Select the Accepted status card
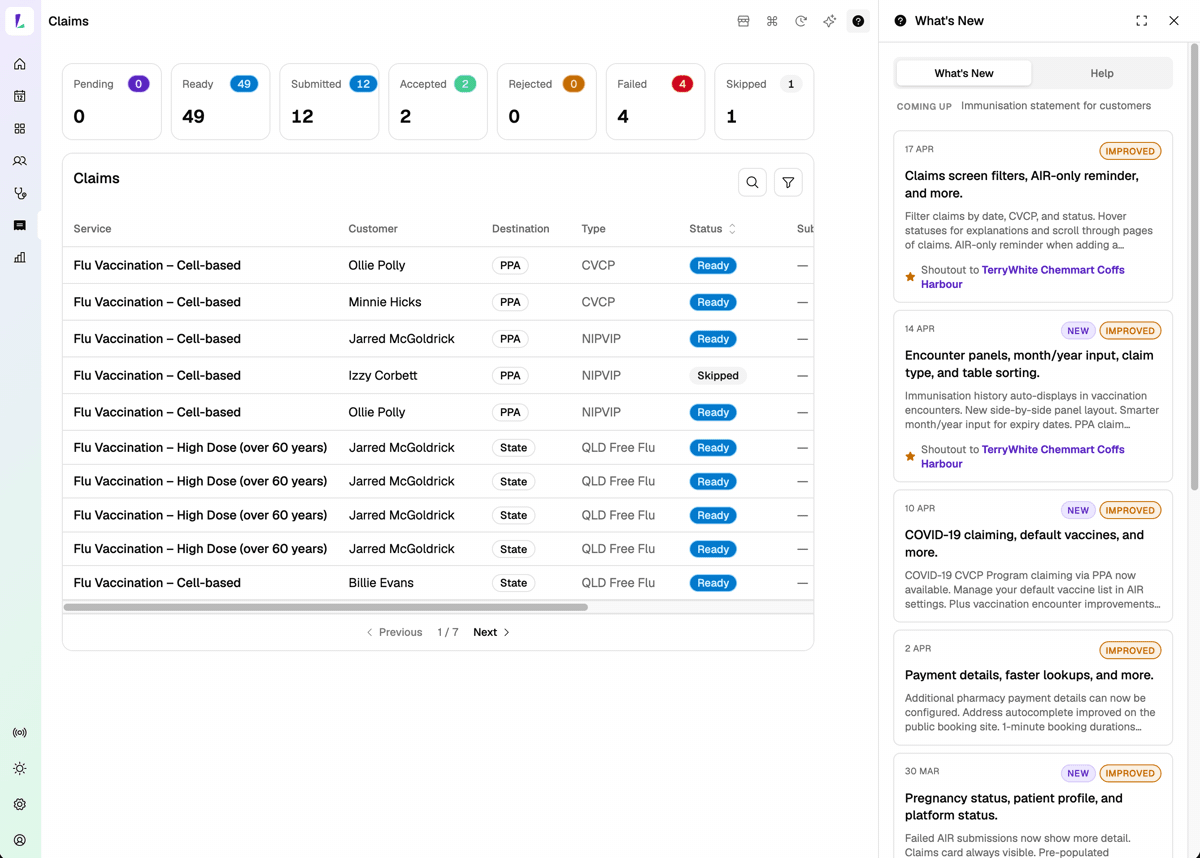The height and width of the screenshot is (858, 1200). (x=438, y=101)
